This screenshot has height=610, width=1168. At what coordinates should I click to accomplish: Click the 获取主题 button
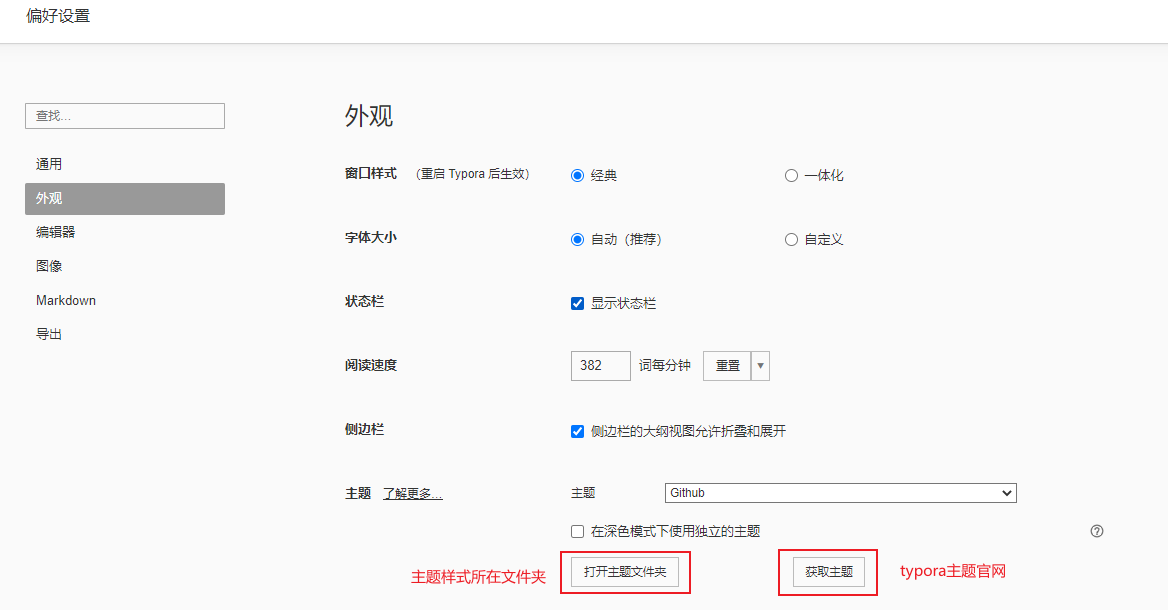829,572
